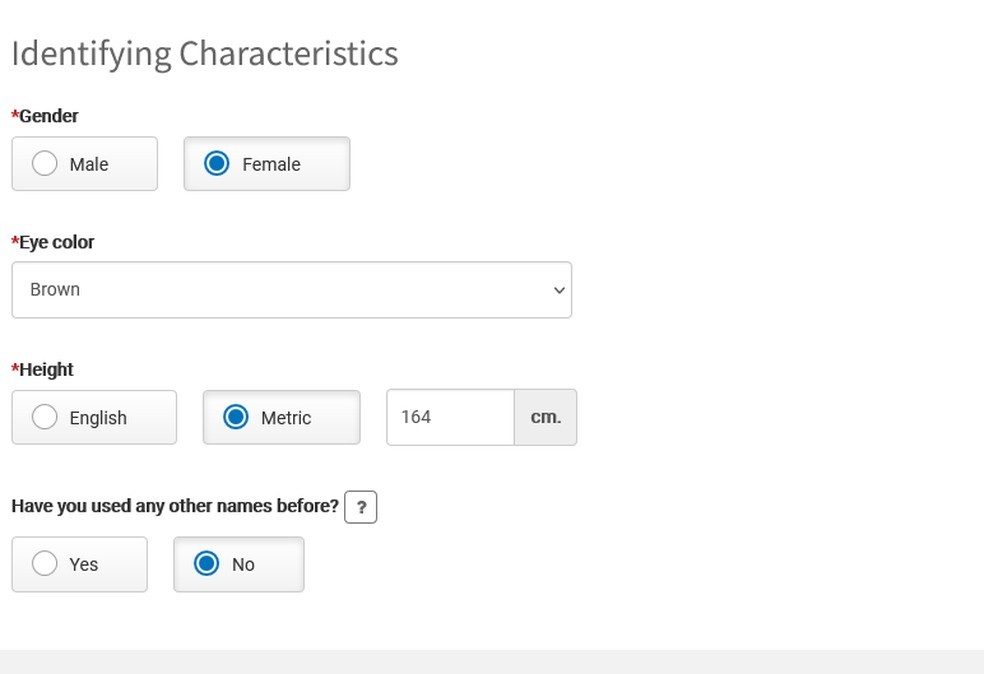Click the red asterisk beside Gender
This screenshot has height=674, width=984.
pyautogui.click(x=15, y=115)
